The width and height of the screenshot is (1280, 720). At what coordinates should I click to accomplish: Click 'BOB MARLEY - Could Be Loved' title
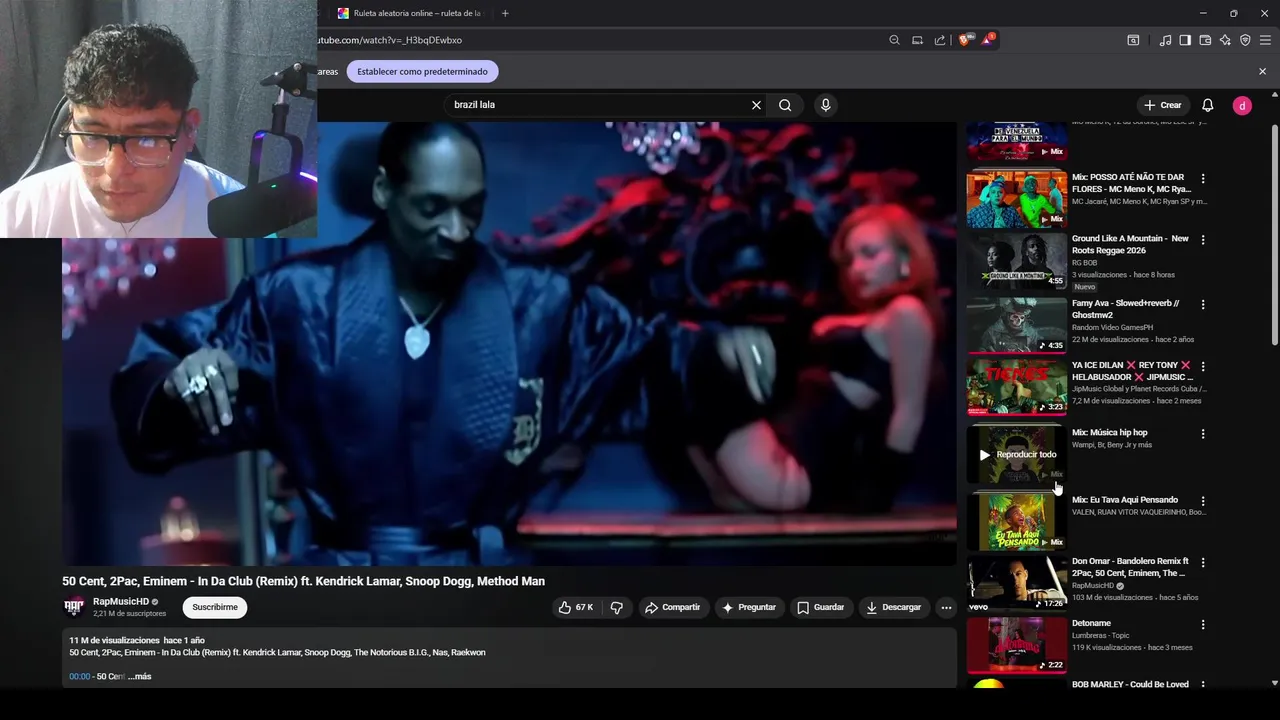coord(1130,685)
